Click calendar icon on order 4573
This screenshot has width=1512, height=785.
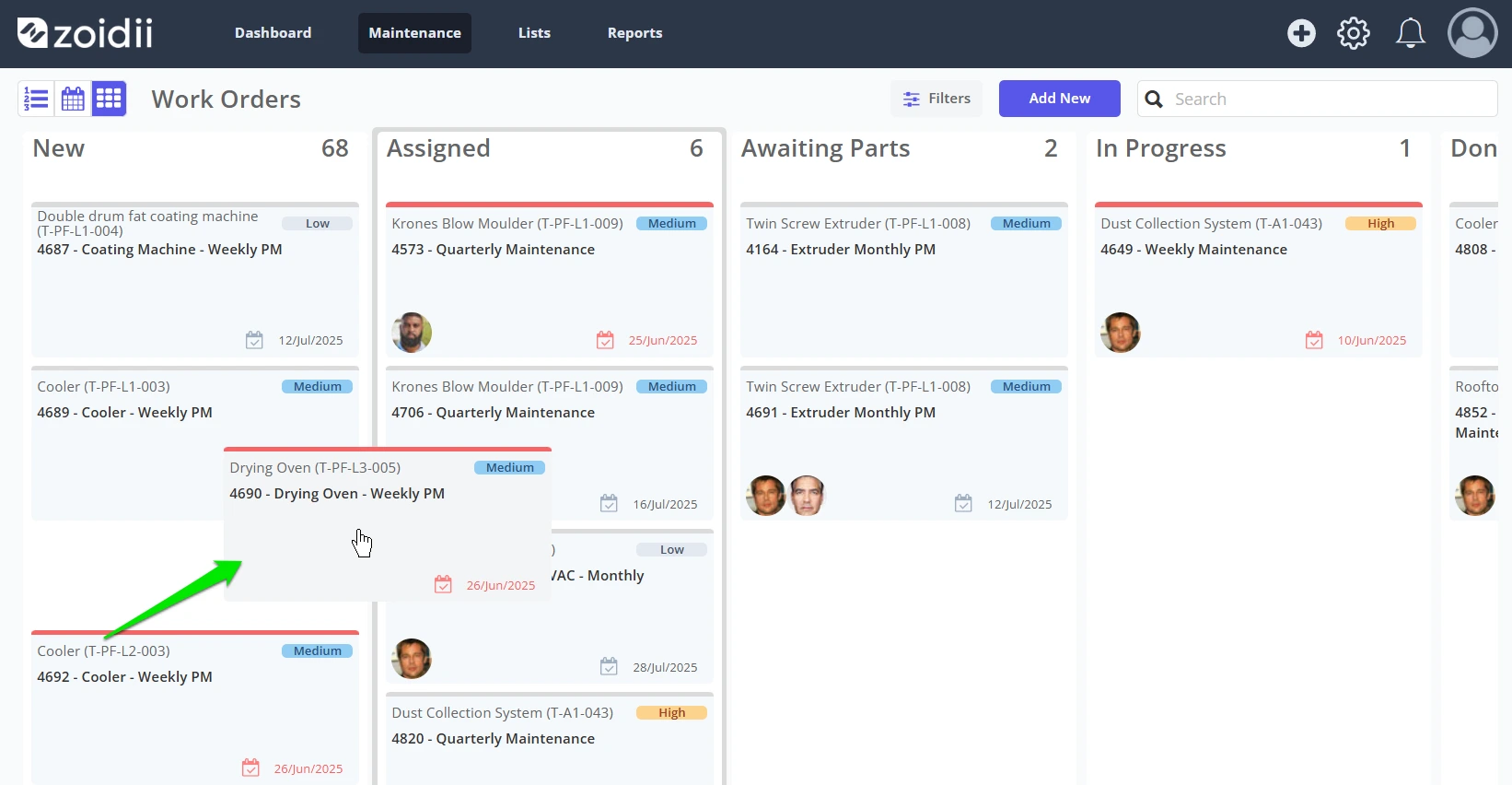(605, 340)
